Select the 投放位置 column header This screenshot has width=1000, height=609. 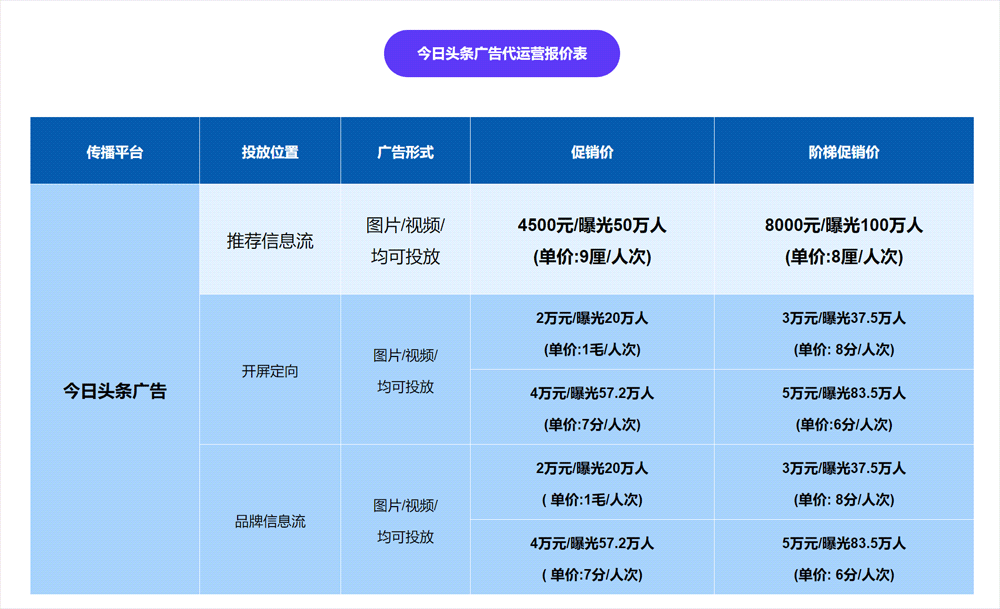270,151
